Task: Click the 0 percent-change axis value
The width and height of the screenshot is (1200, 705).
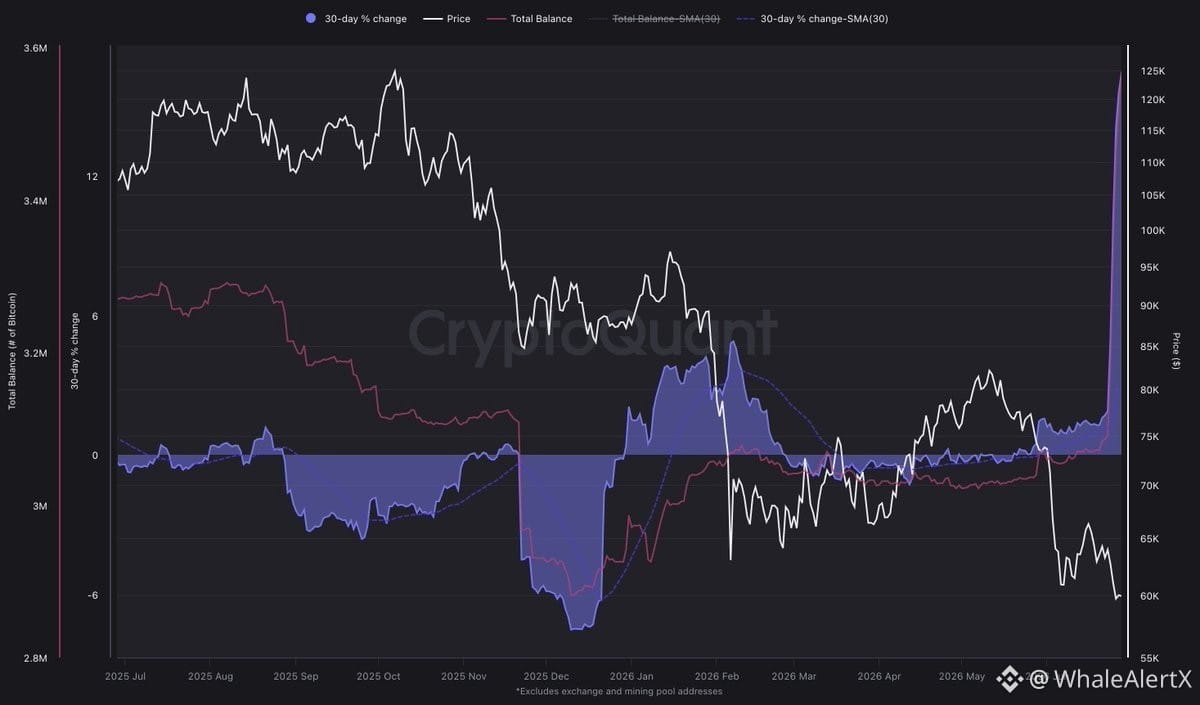Action: click(x=94, y=456)
